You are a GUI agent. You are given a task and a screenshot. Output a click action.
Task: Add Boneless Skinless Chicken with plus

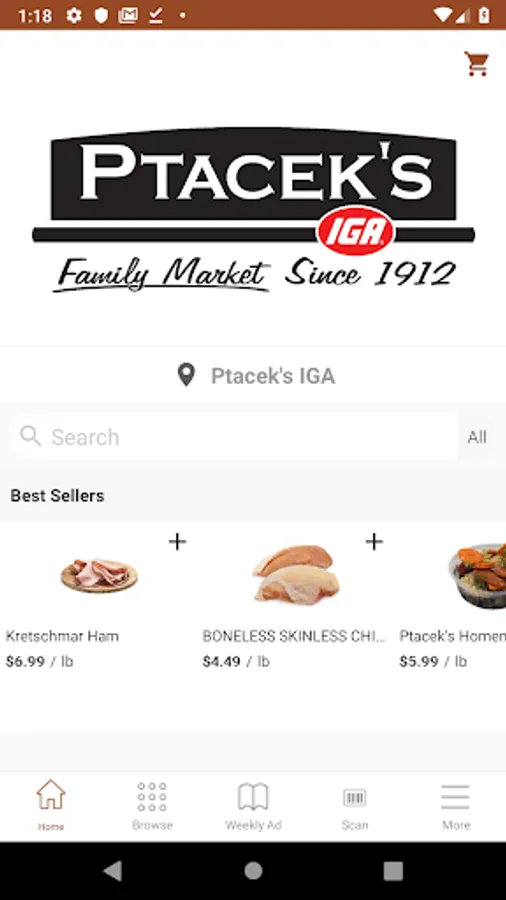[374, 542]
